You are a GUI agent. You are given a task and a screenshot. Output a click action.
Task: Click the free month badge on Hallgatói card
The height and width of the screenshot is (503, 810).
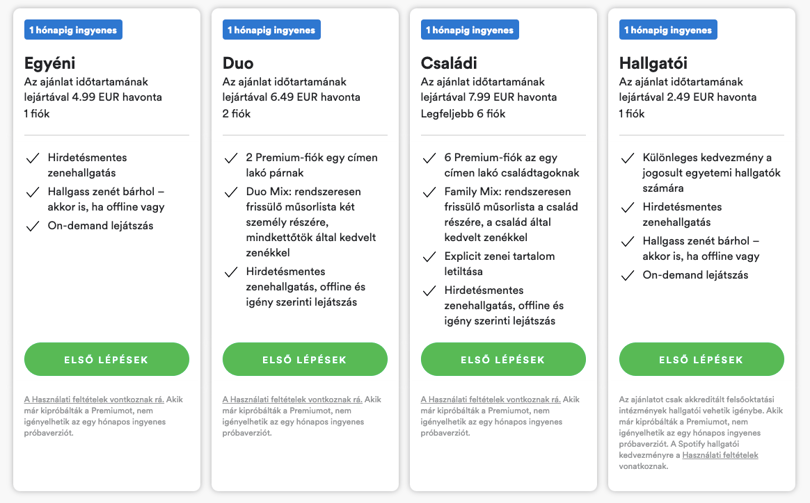click(x=668, y=29)
